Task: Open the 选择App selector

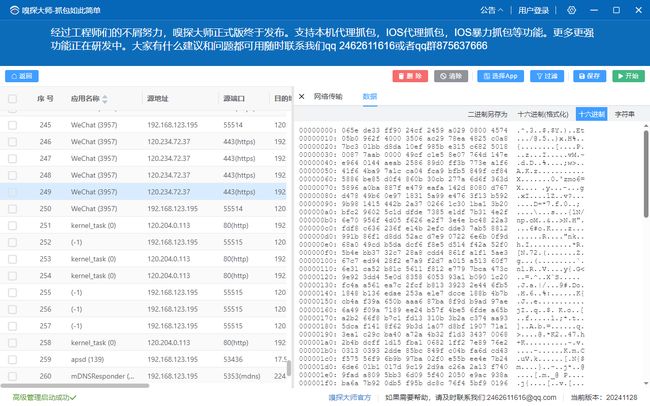Action: coord(500,76)
